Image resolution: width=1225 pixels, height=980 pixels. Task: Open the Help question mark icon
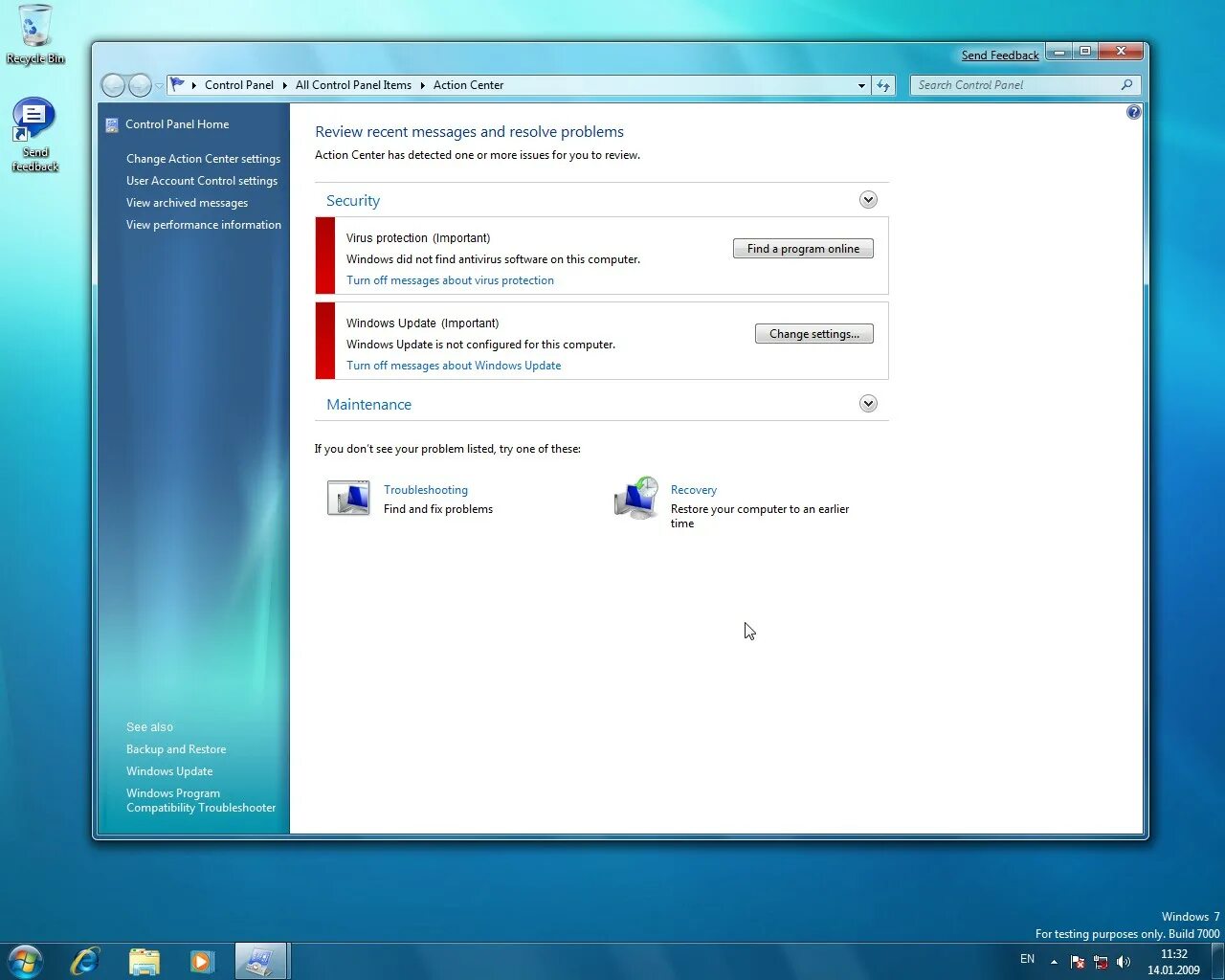[1134, 112]
